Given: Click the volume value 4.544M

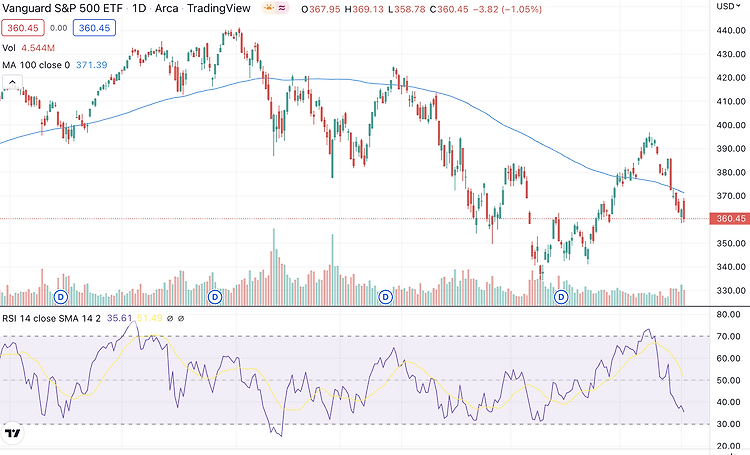Looking at the screenshot, I should coord(38,48).
